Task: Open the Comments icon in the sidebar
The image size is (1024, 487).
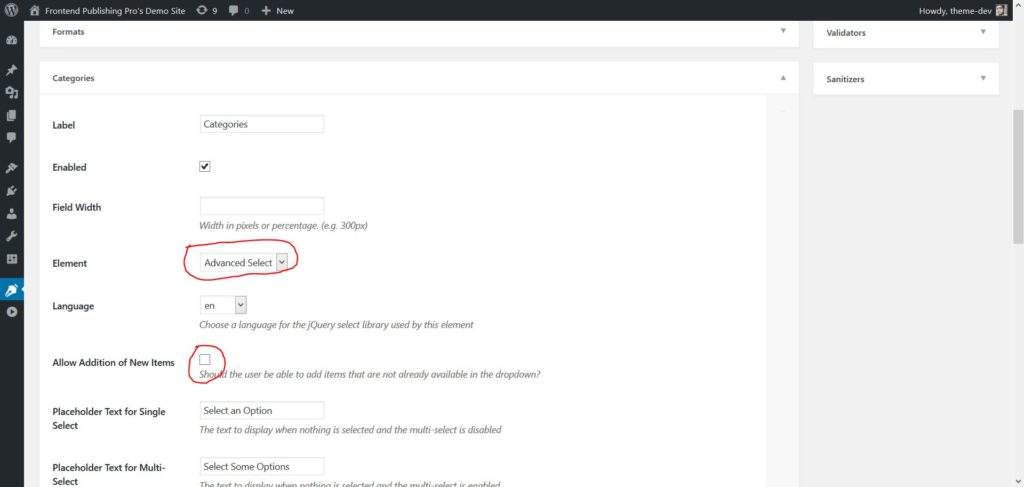Action: tap(11, 138)
